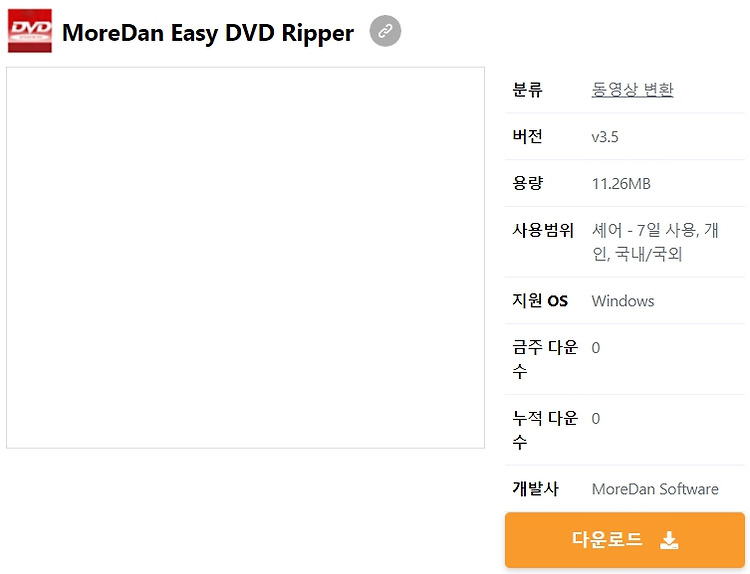This screenshot has height=574, width=750.
Task: Click the 사용범위 license description text
Action: point(655,242)
